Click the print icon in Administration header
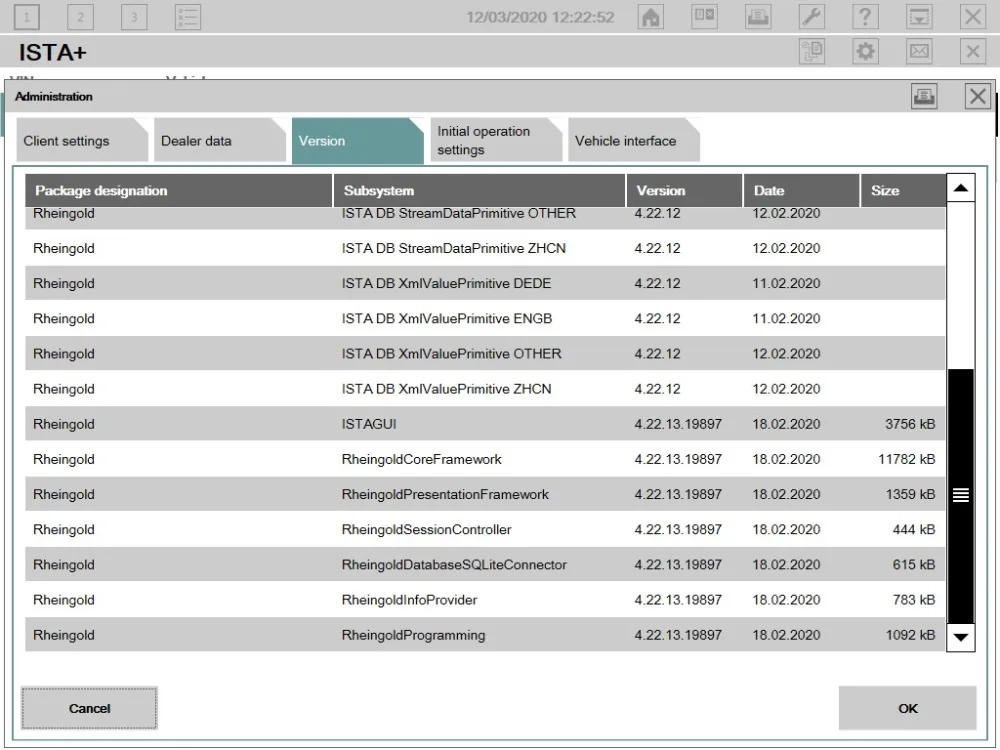The height and width of the screenshot is (750, 1000). tap(924, 96)
